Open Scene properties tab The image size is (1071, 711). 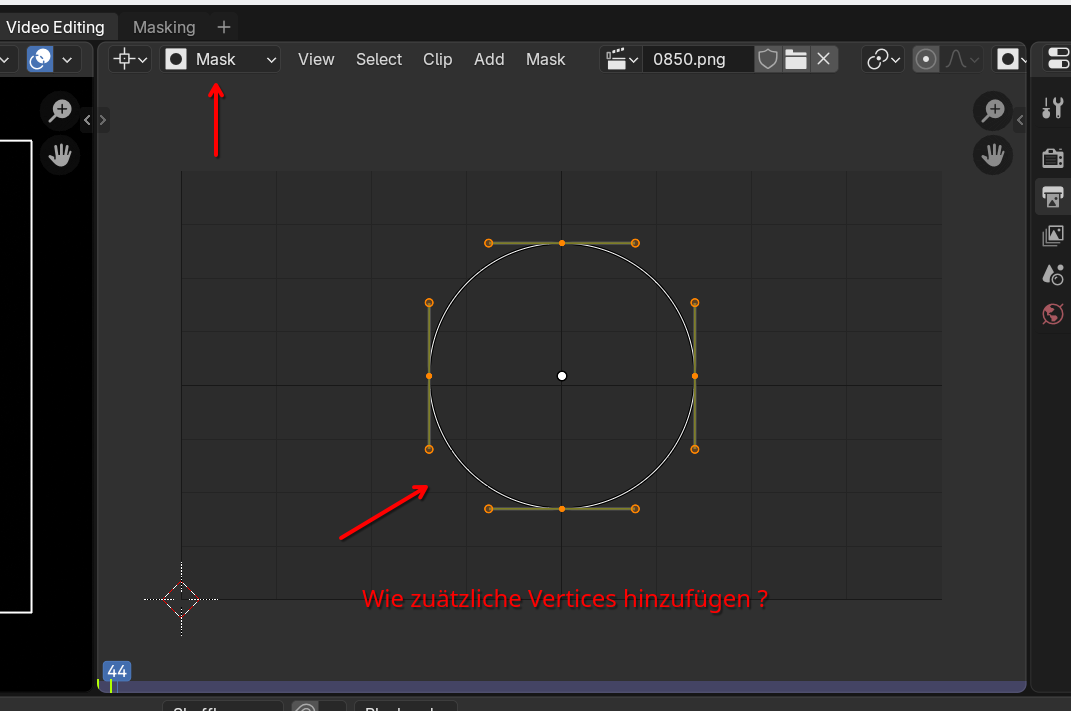click(x=1053, y=275)
